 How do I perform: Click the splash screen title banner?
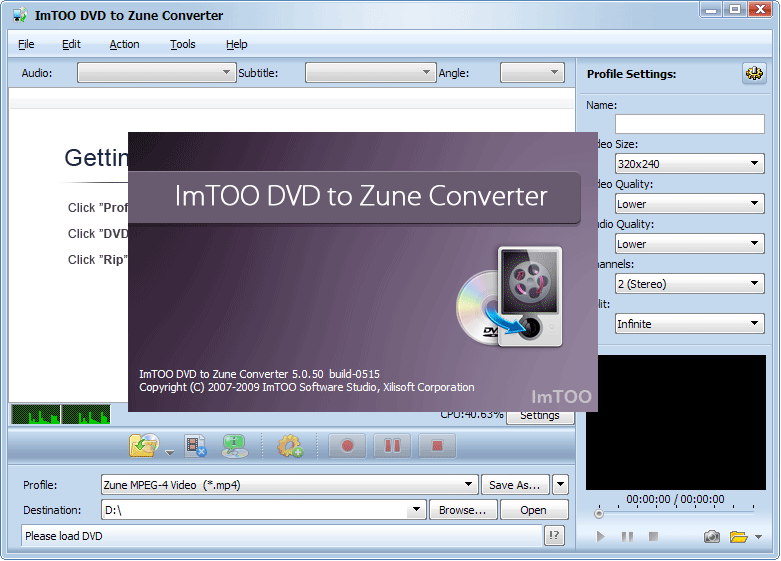click(355, 196)
